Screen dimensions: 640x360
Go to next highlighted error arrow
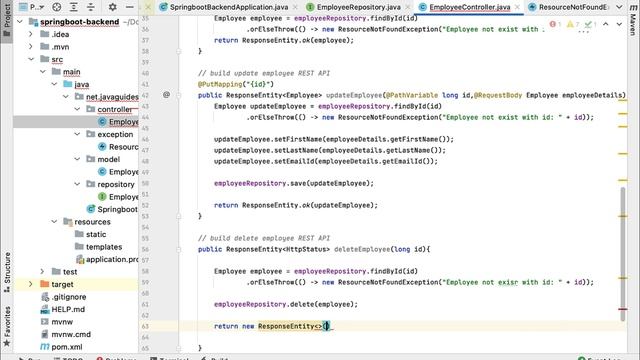click(619, 24)
